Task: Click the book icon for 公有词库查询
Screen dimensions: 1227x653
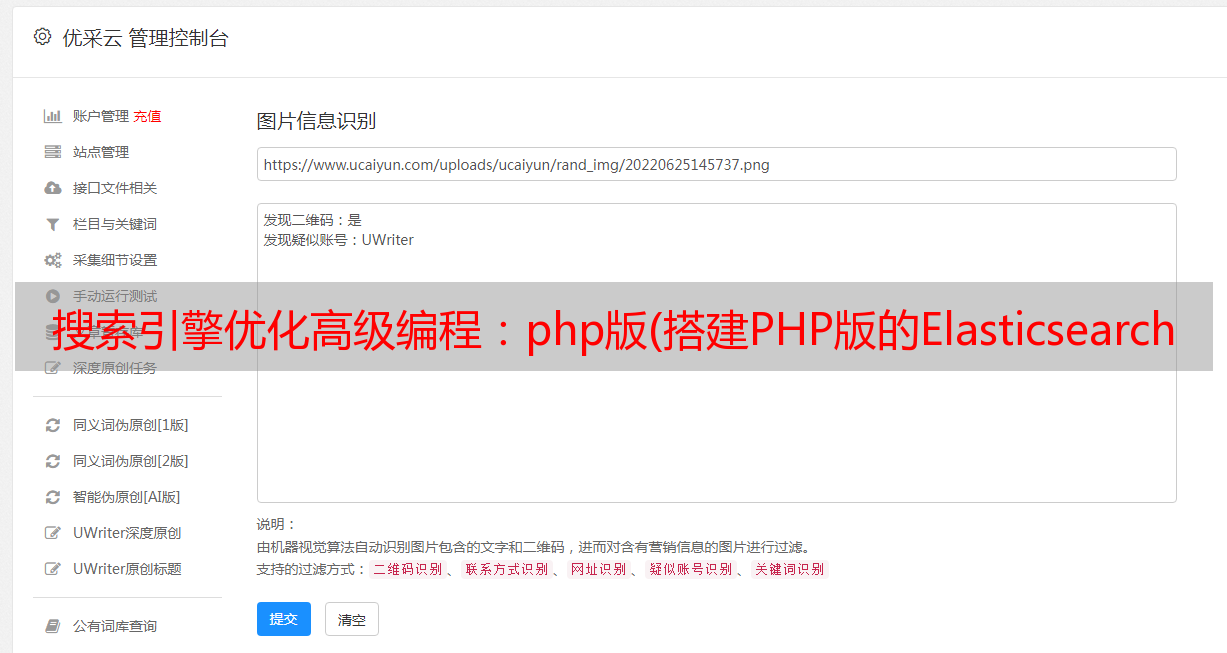Action: point(53,626)
